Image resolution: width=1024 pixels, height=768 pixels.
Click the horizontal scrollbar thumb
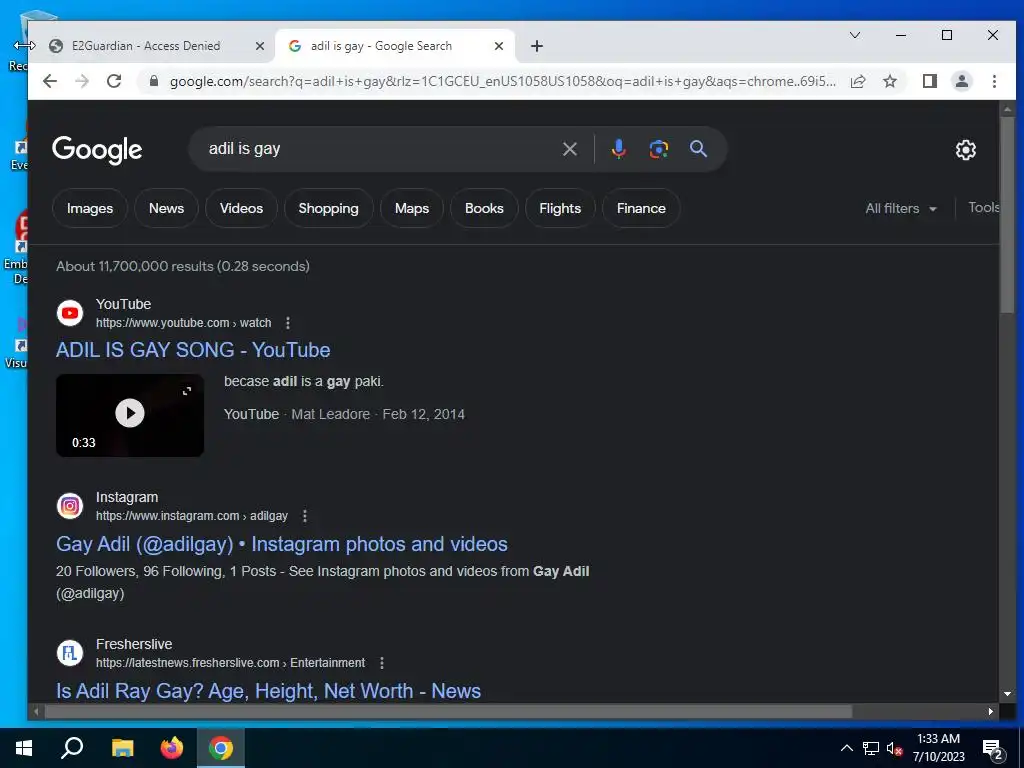tap(448, 711)
